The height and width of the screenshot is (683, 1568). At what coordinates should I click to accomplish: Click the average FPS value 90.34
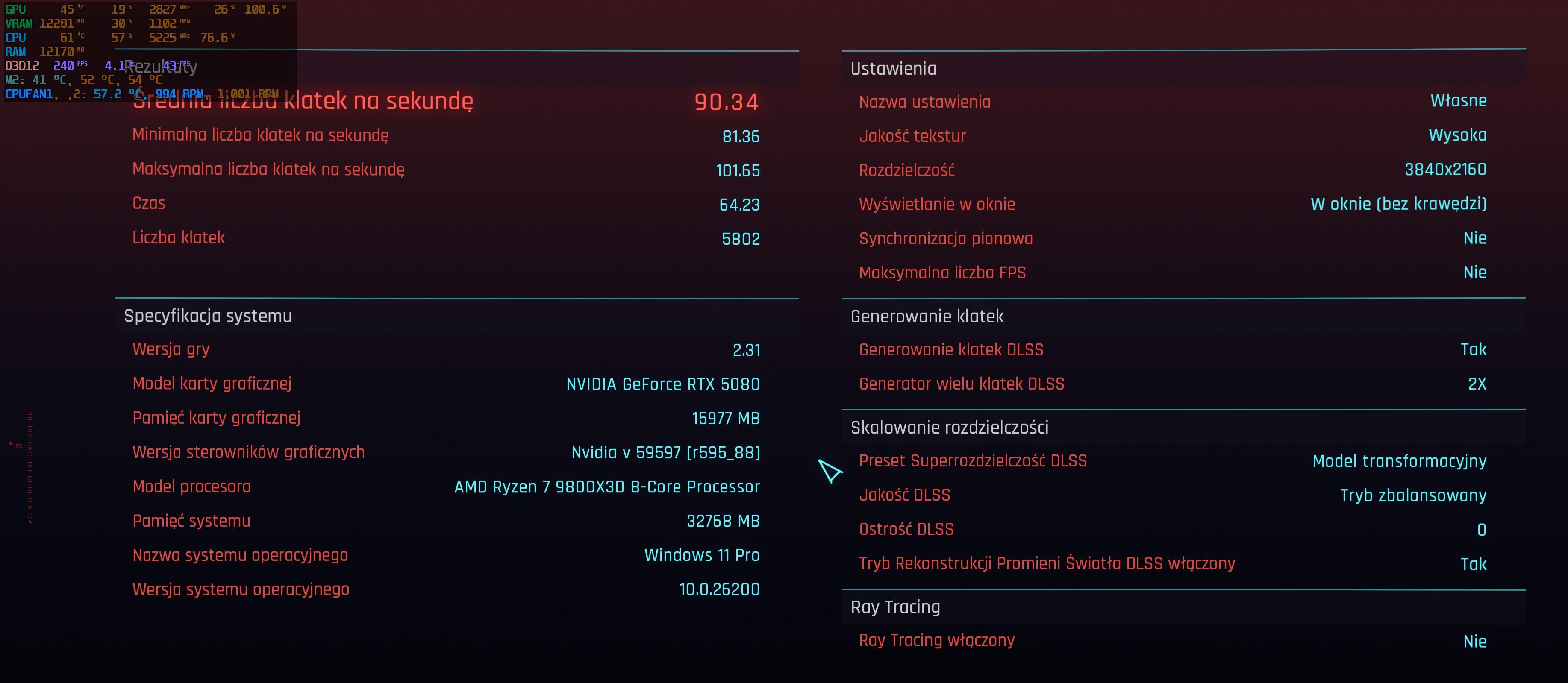click(726, 102)
